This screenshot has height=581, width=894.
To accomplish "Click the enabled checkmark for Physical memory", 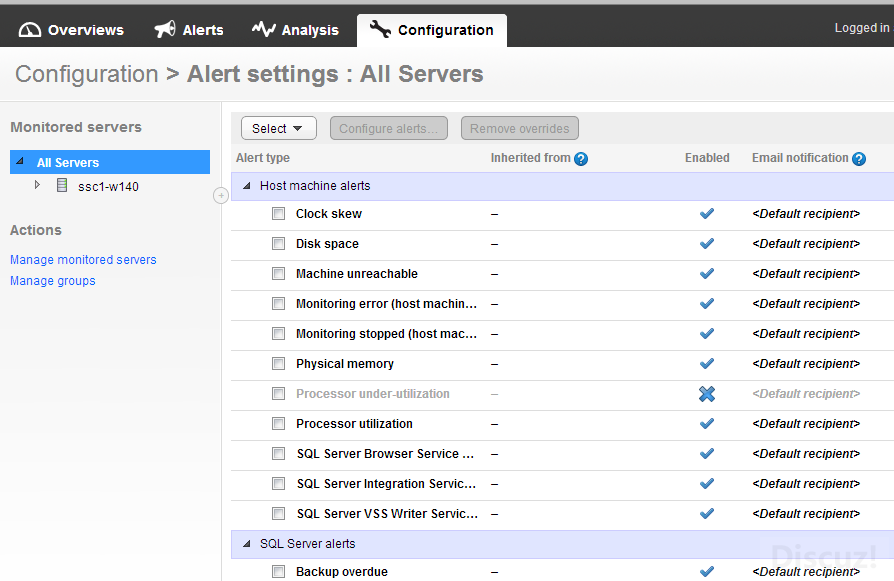I will tap(707, 364).
